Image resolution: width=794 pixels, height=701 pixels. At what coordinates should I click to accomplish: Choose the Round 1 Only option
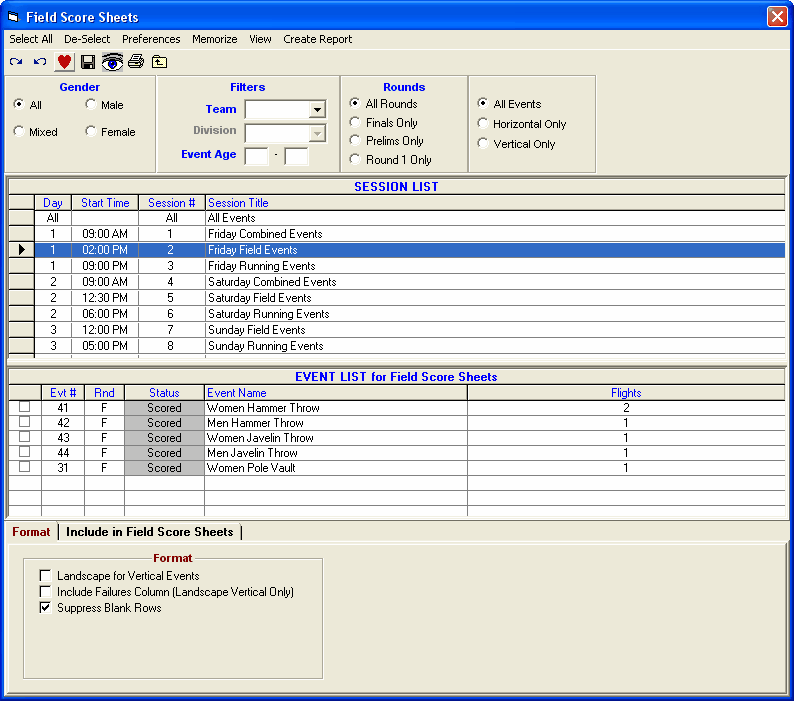pyautogui.click(x=355, y=159)
